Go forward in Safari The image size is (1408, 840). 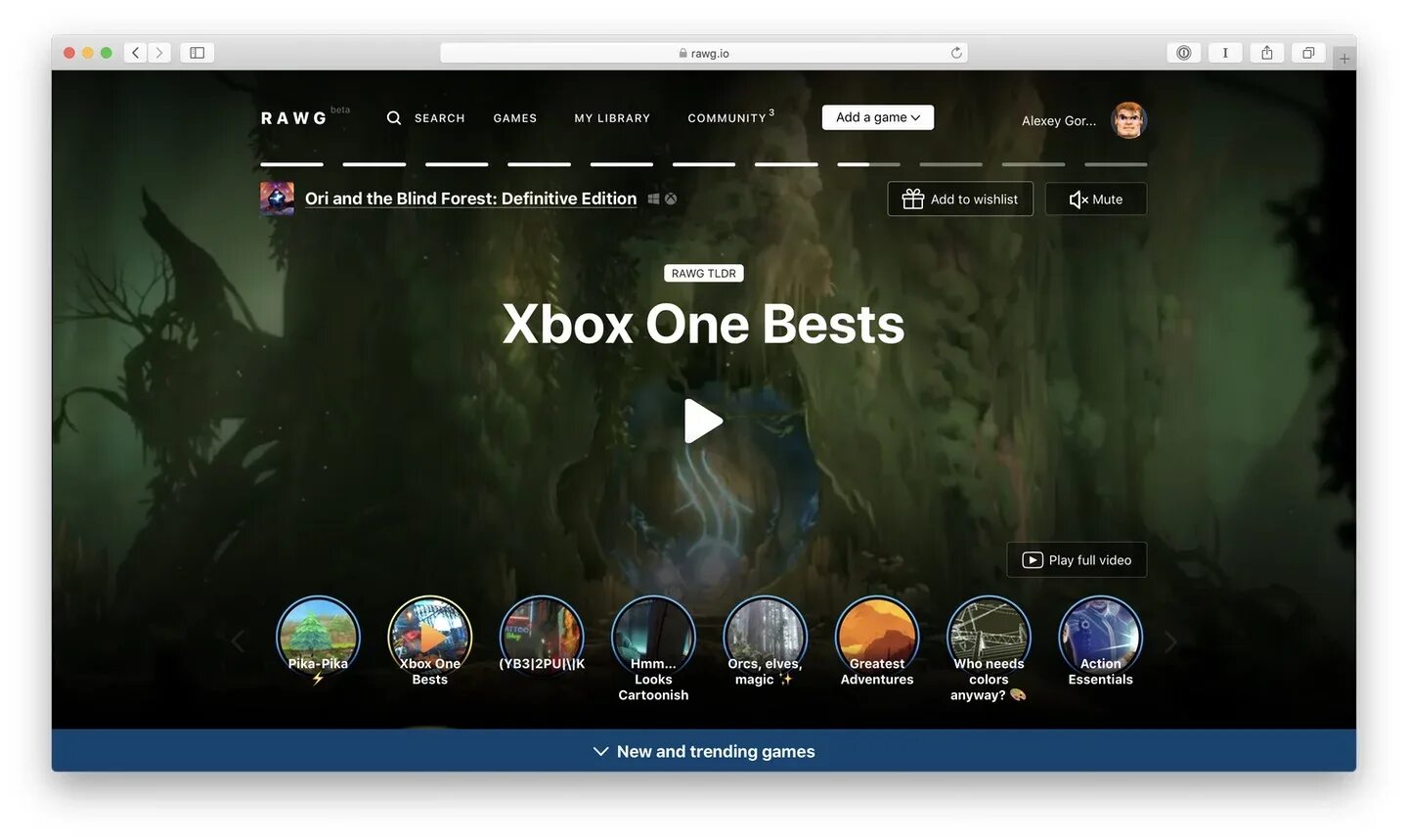159,53
